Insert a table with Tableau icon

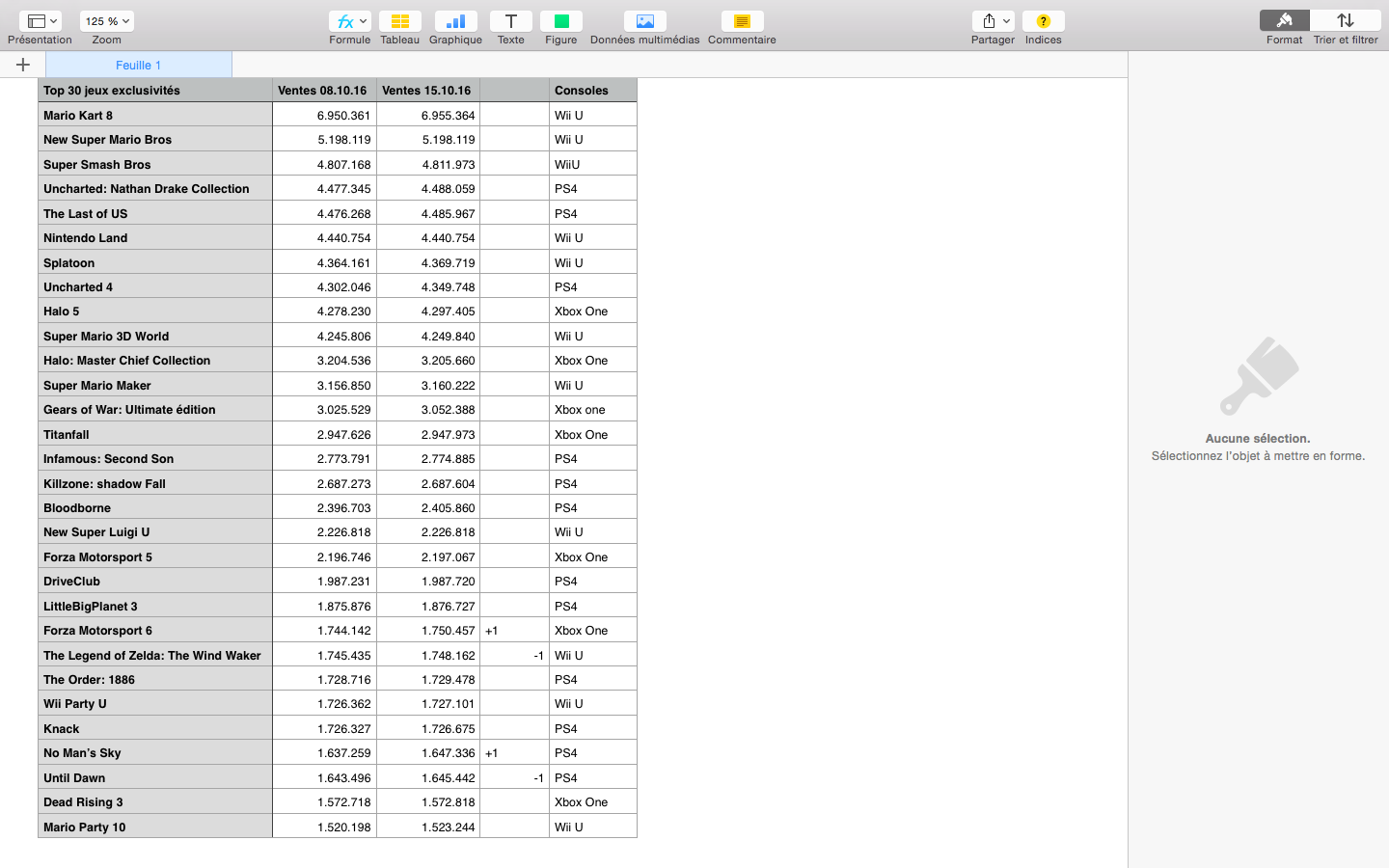pos(399,21)
